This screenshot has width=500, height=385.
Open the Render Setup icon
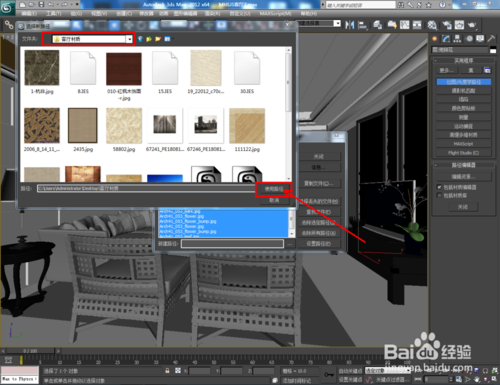tap(447, 25)
